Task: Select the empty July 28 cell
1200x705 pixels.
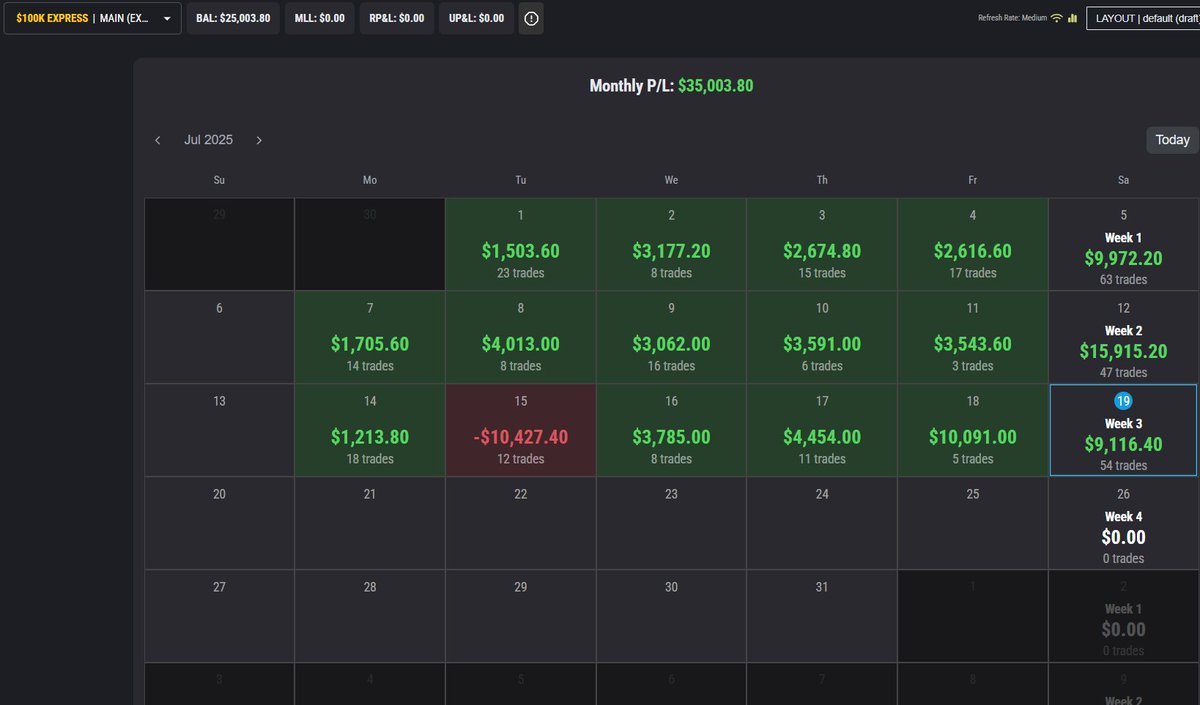Action: [x=370, y=616]
